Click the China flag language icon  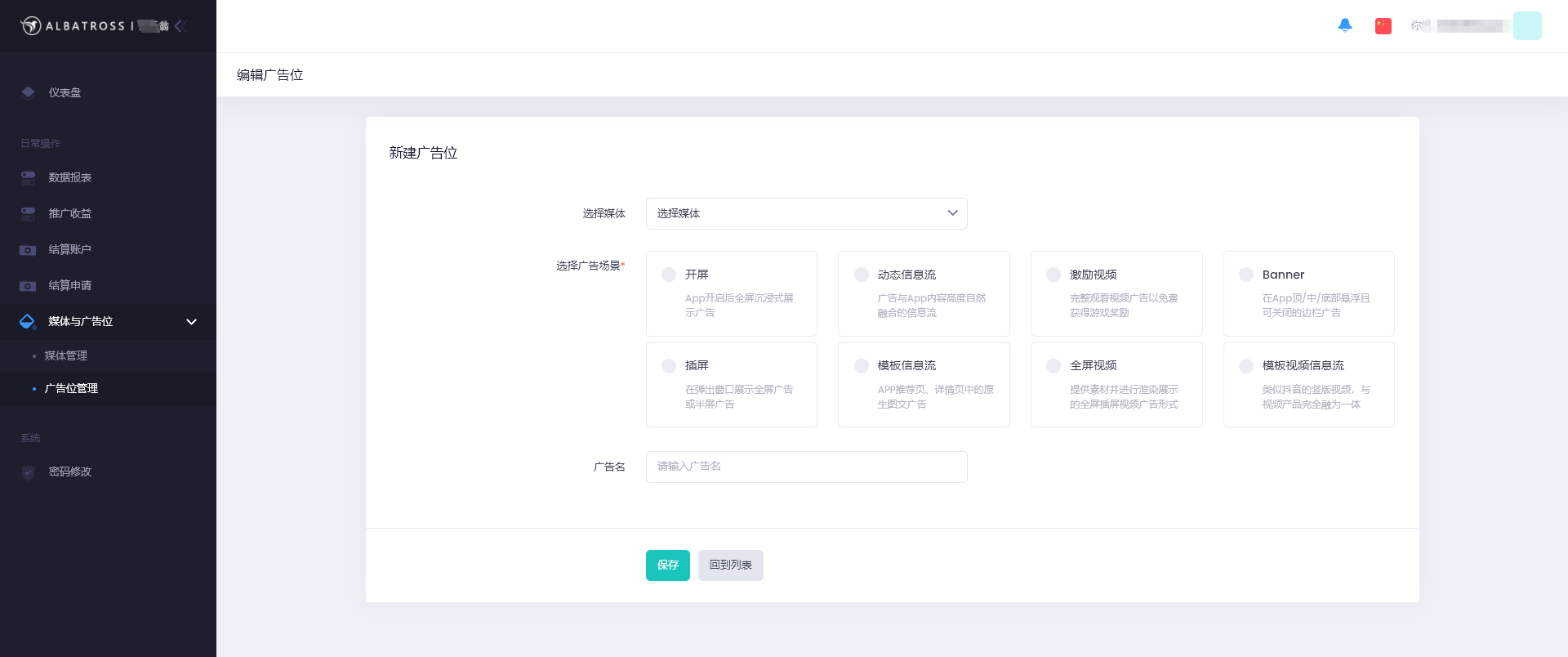1383,26
